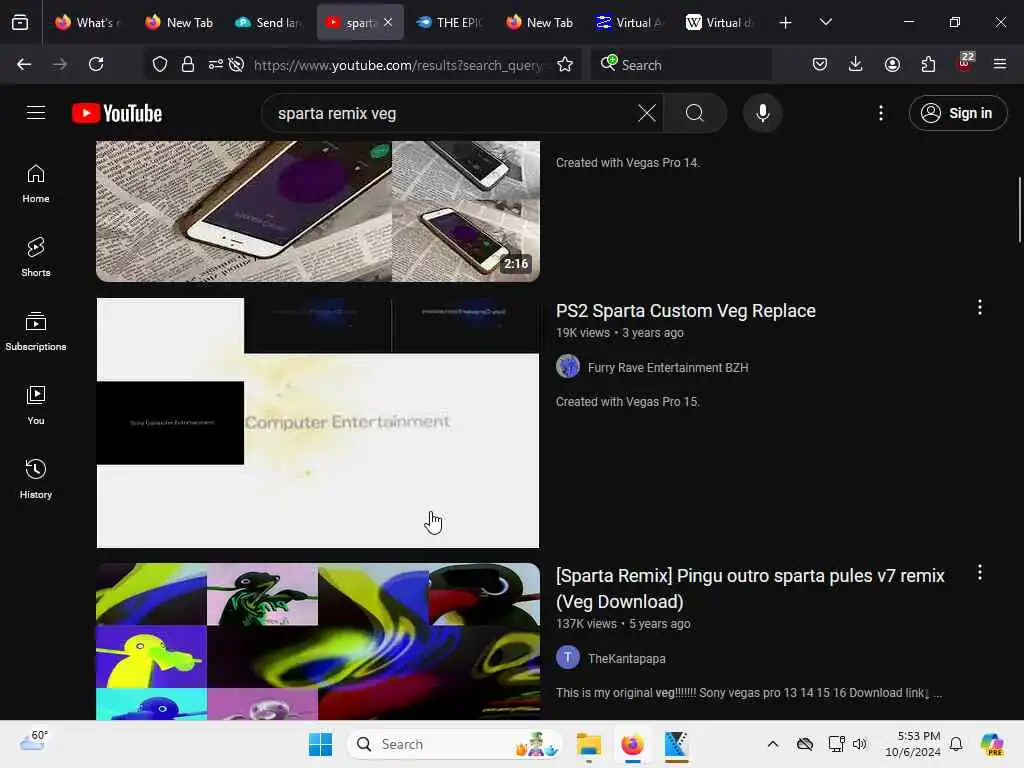Close the sparta YouTube tab

click(388, 22)
